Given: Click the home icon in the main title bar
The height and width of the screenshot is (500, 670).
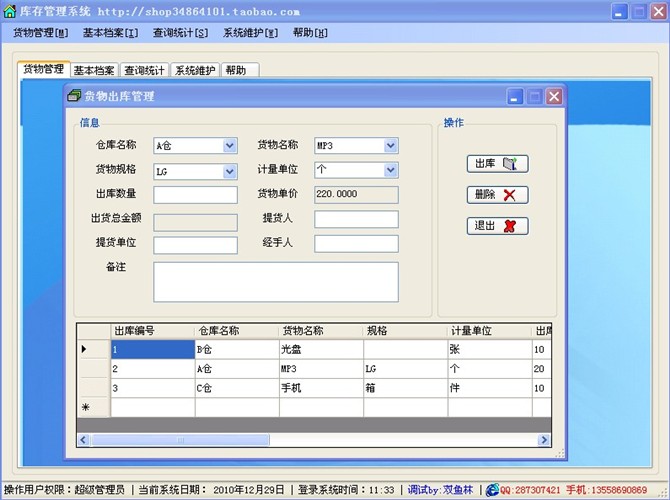Looking at the screenshot, I should tap(9, 11).
